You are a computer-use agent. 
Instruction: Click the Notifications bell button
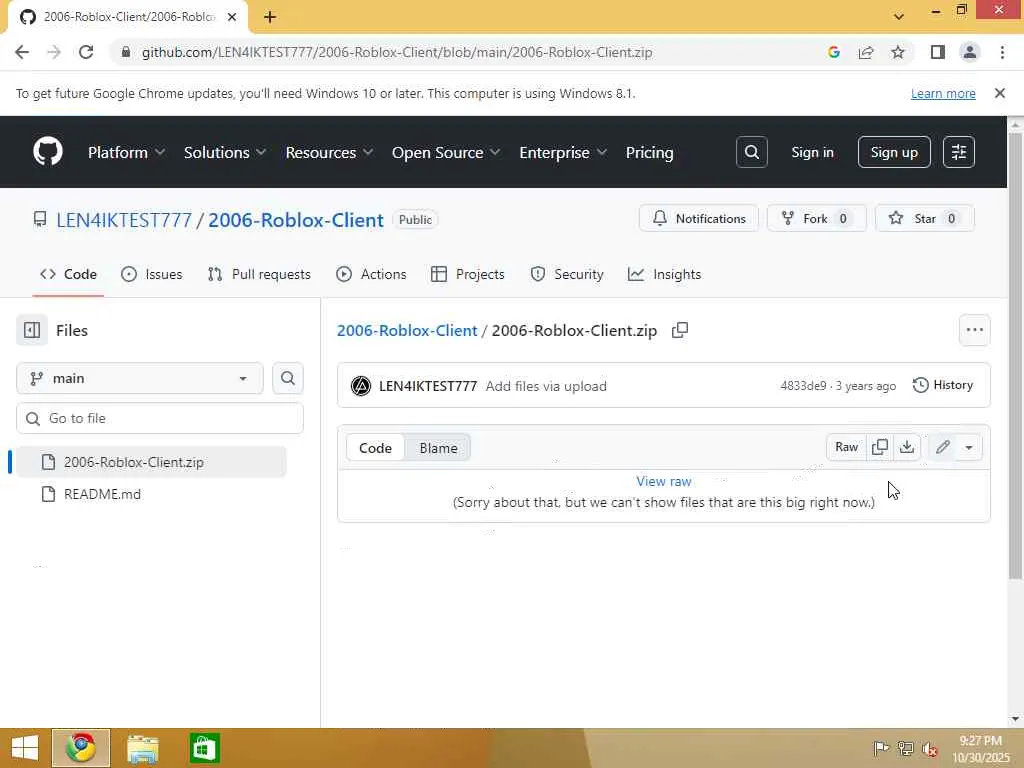click(699, 218)
